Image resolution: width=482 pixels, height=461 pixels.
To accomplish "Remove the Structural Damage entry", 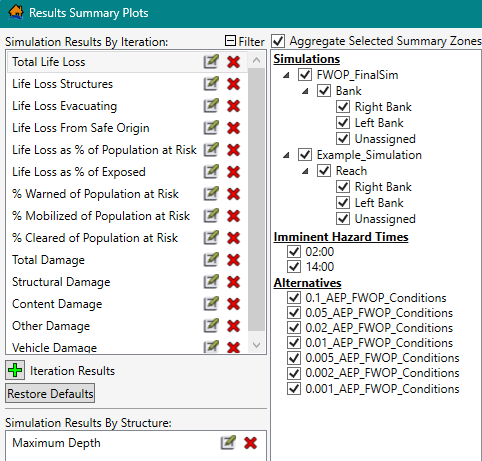I will pos(233,282).
